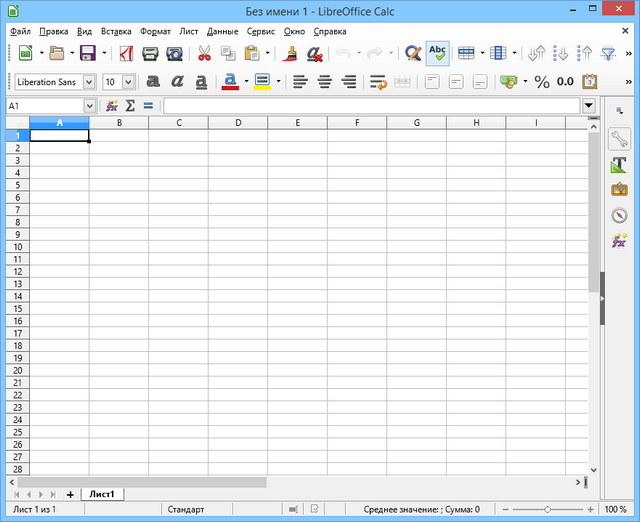Image resolution: width=640 pixels, height=522 pixels.
Task: Toggle automatic spell checking Abc button
Action: click(437, 54)
